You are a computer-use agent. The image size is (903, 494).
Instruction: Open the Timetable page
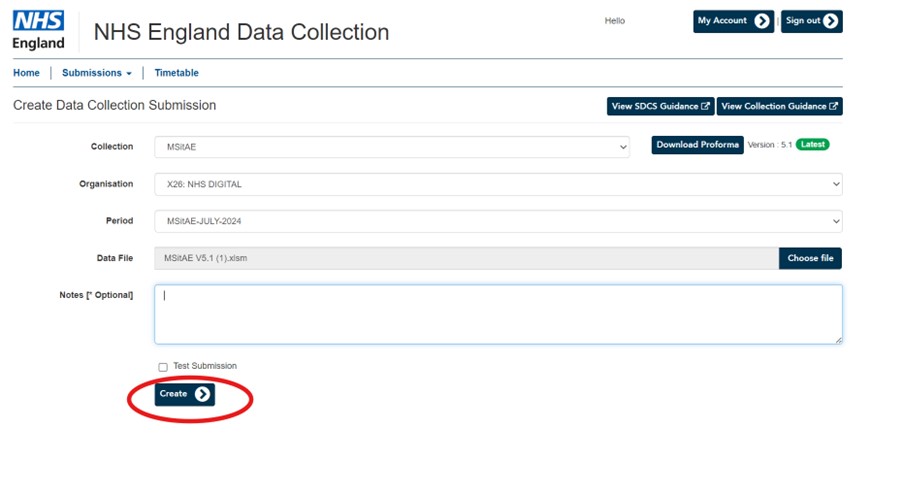pyautogui.click(x=176, y=73)
